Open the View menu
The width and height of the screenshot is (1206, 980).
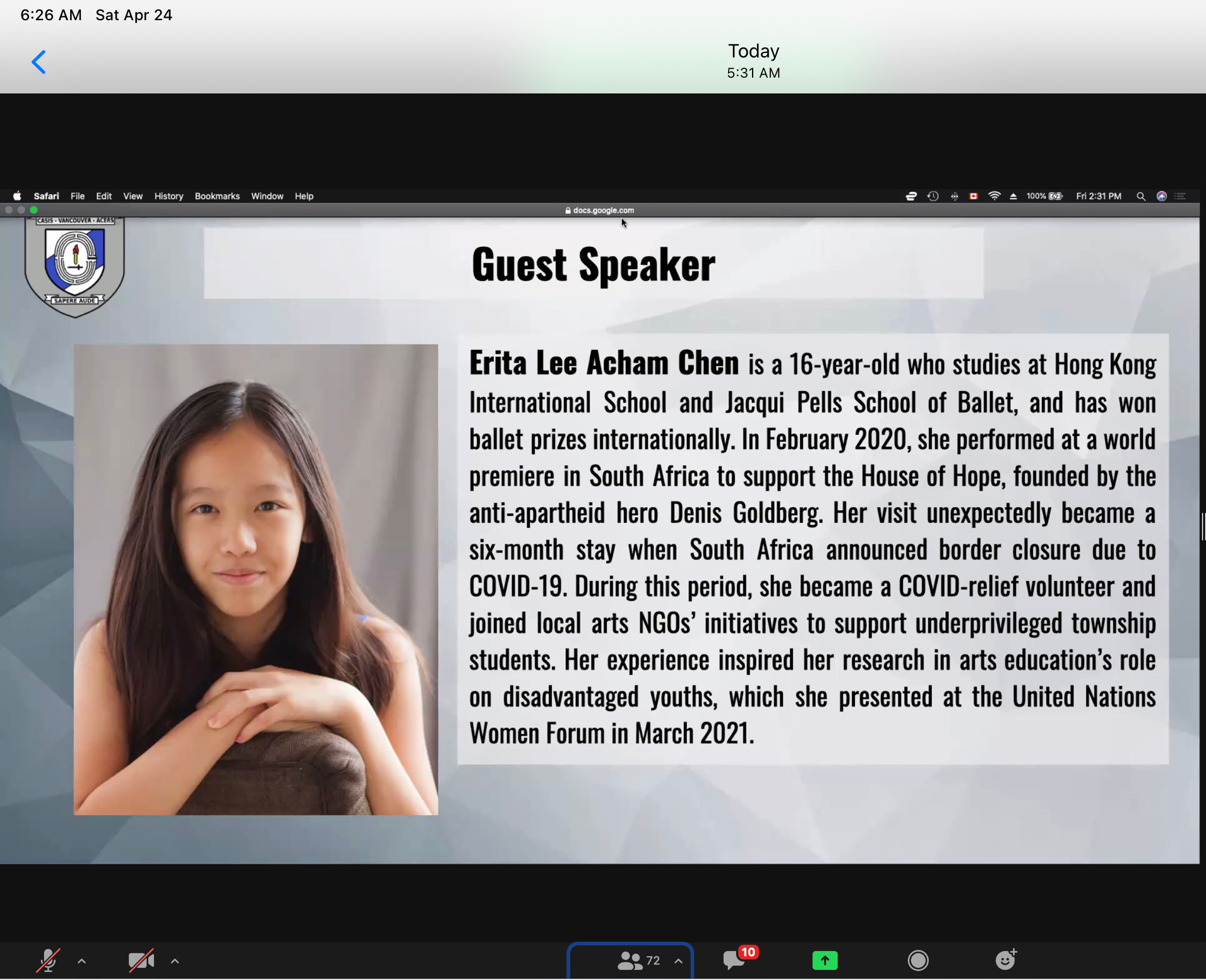pyautogui.click(x=133, y=196)
